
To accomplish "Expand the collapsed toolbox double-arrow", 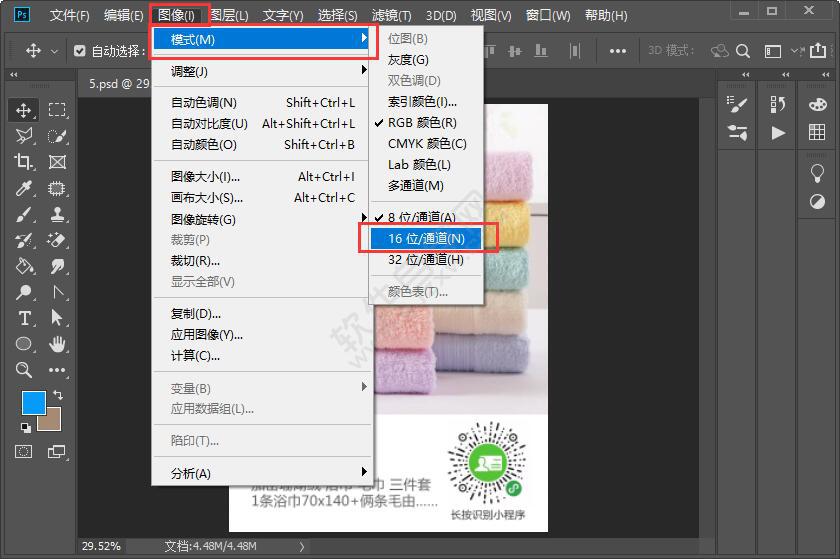I will tap(14, 74).
